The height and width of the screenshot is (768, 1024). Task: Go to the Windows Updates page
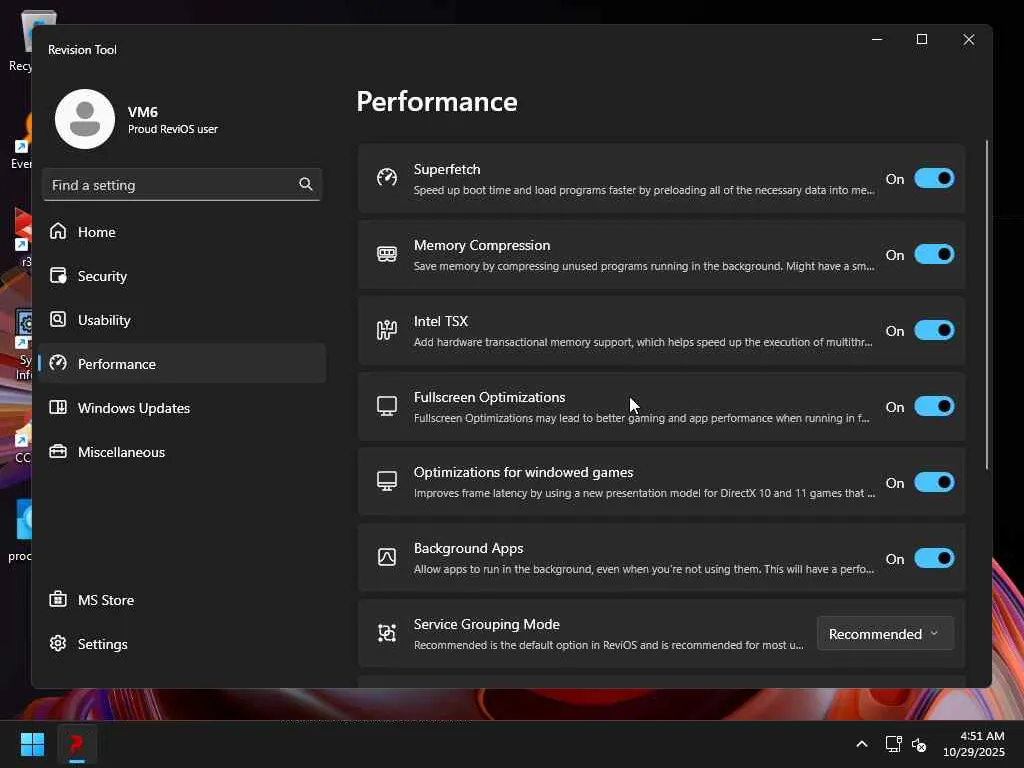tap(133, 408)
